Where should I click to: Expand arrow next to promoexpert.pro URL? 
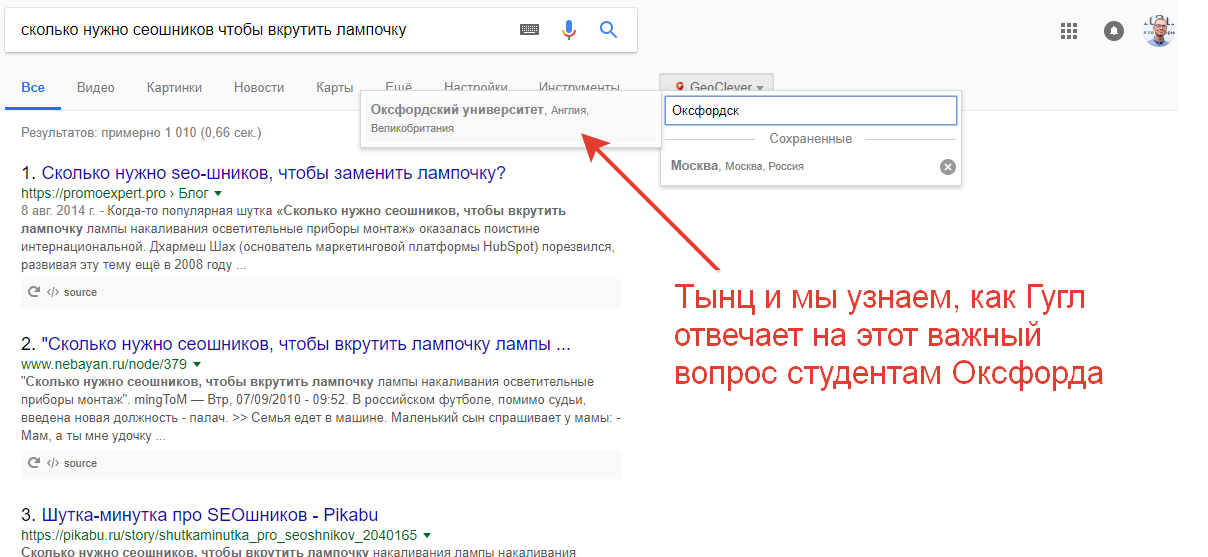(x=218, y=193)
